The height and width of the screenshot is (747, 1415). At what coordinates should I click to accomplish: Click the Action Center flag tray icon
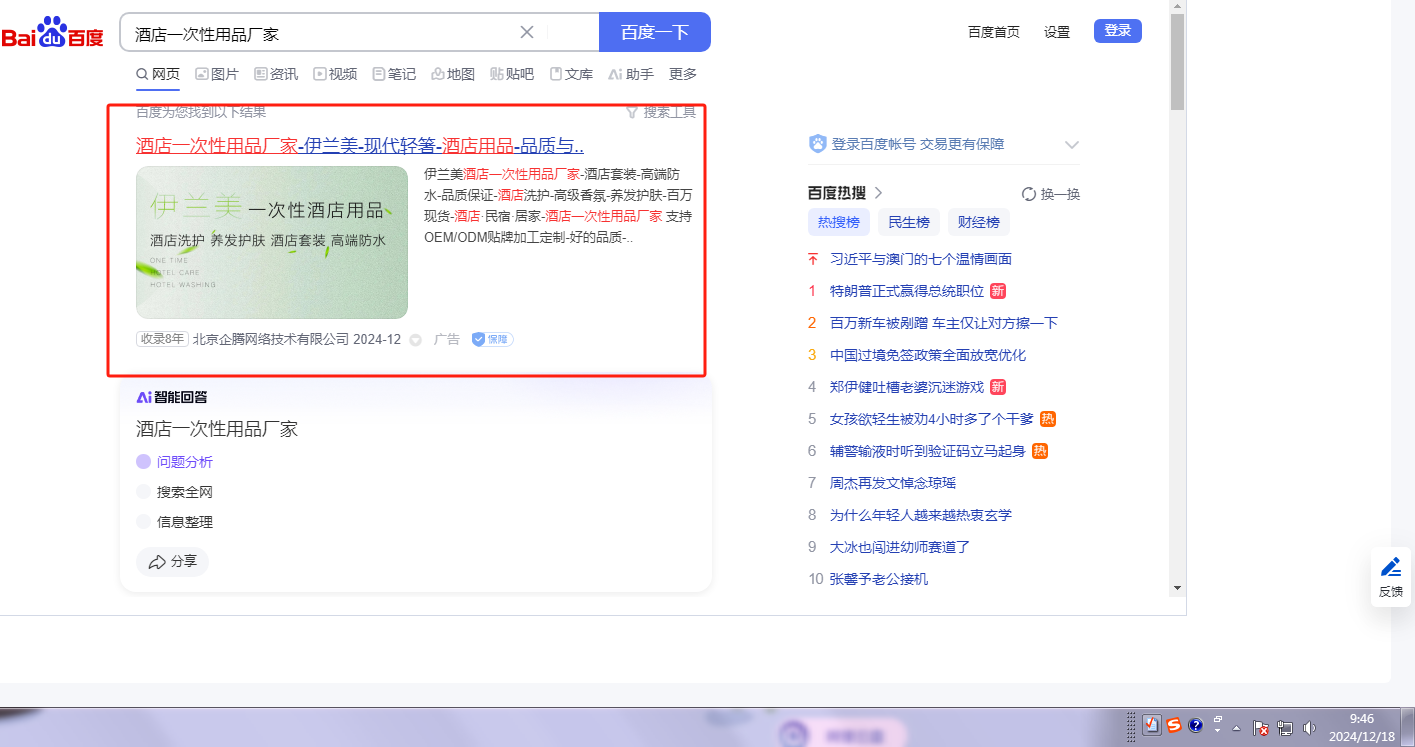click(x=1260, y=728)
